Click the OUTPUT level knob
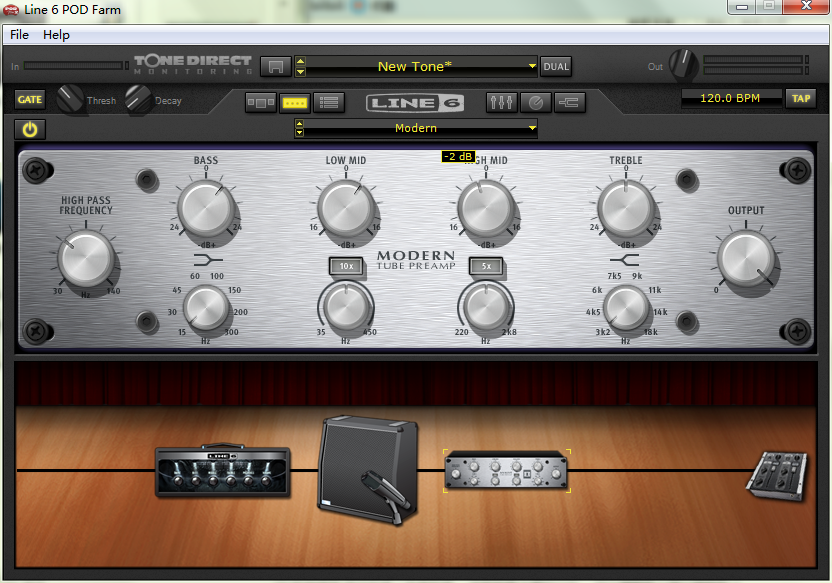832x583 pixels. click(x=746, y=259)
